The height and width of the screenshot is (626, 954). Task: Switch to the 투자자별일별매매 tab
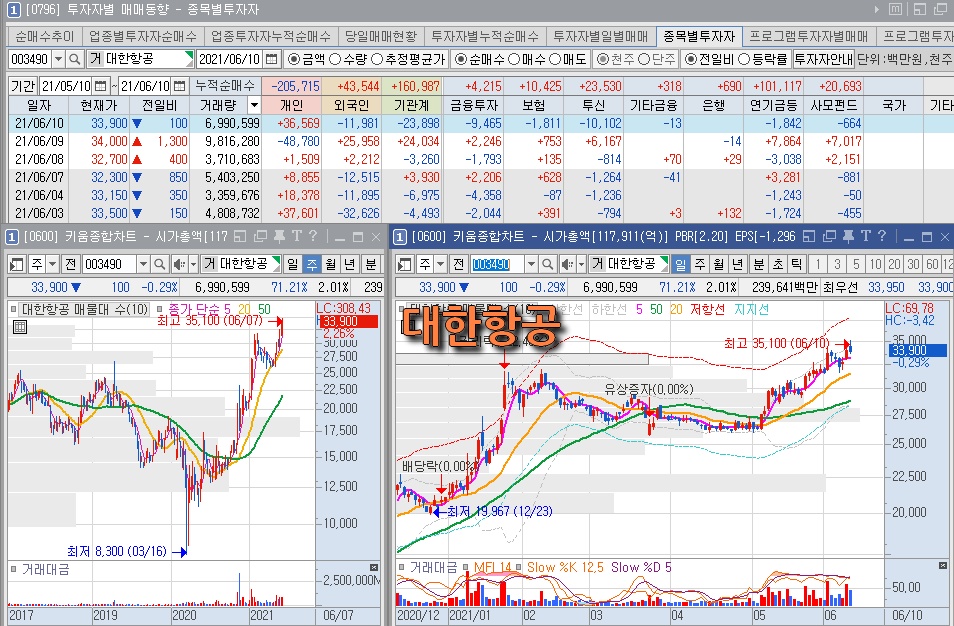pyautogui.click(x=601, y=37)
